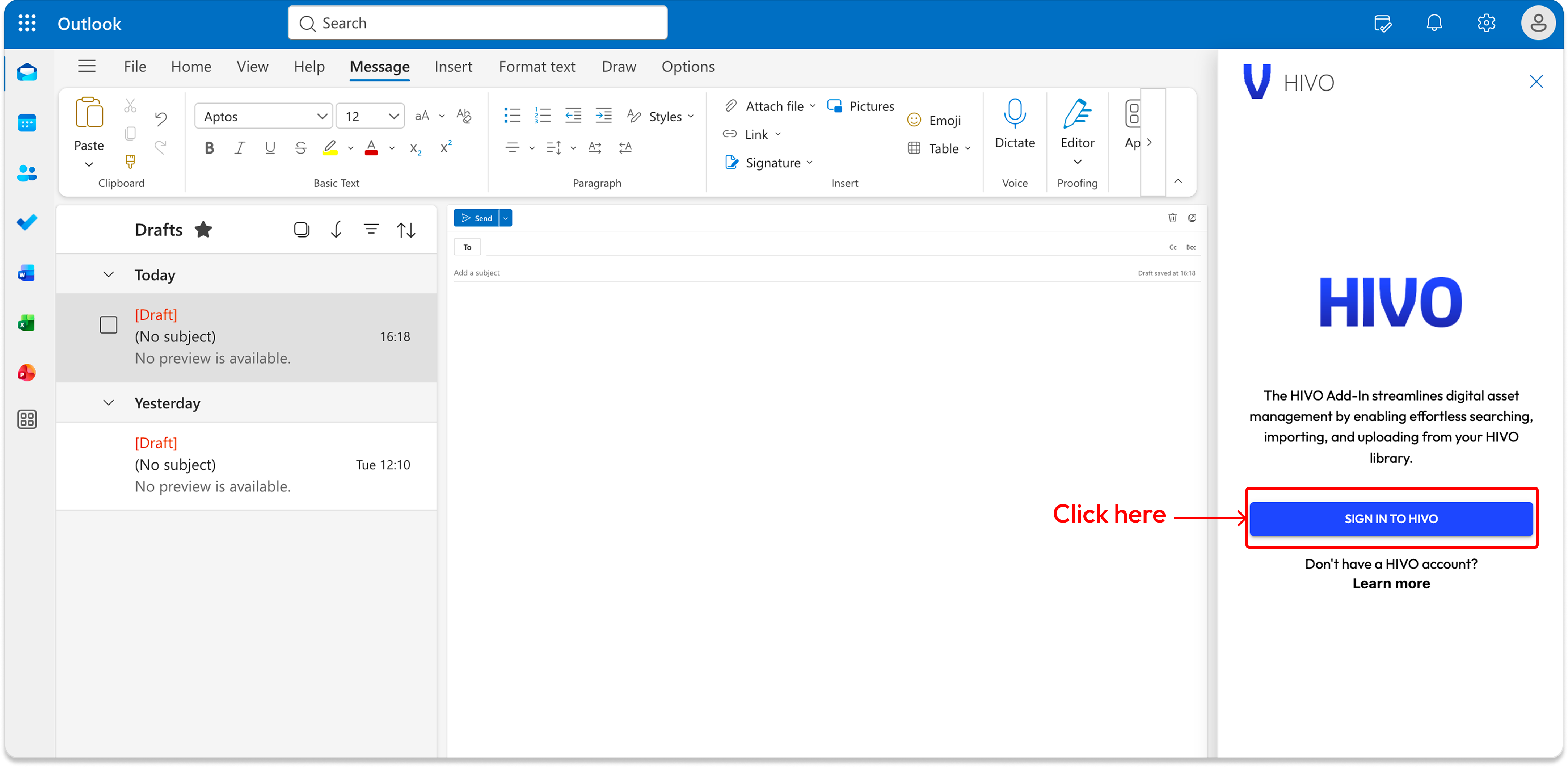This screenshot has height=767, width=1568.
Task: Switch to the Insert tab
Action: pos(453,66)
